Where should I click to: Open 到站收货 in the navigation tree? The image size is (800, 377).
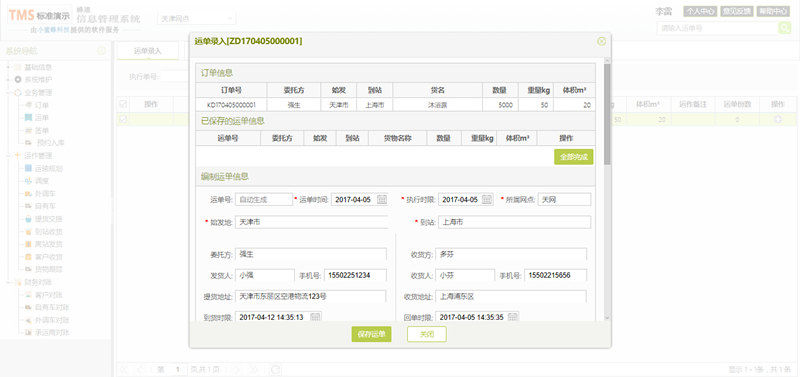click(x=48, y=232)
